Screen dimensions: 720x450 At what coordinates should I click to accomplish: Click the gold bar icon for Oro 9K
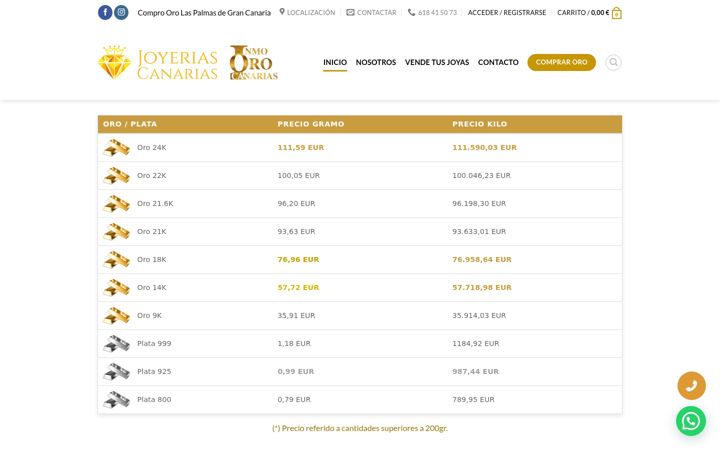click(116, 316)
